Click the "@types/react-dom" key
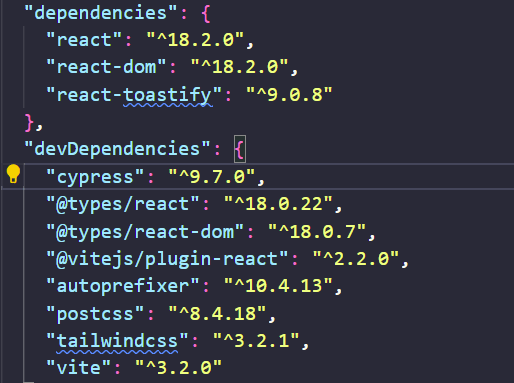Image resolution: width=514 pixels, height=383 pixels. (145, 232)
